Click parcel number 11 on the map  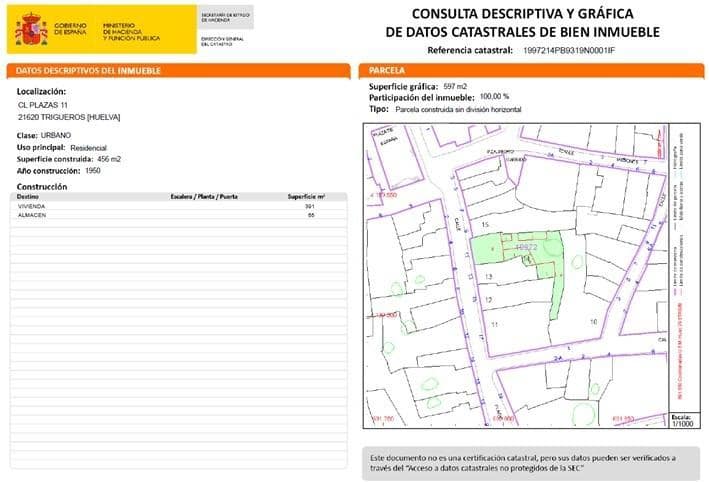[x=493, y=325]
